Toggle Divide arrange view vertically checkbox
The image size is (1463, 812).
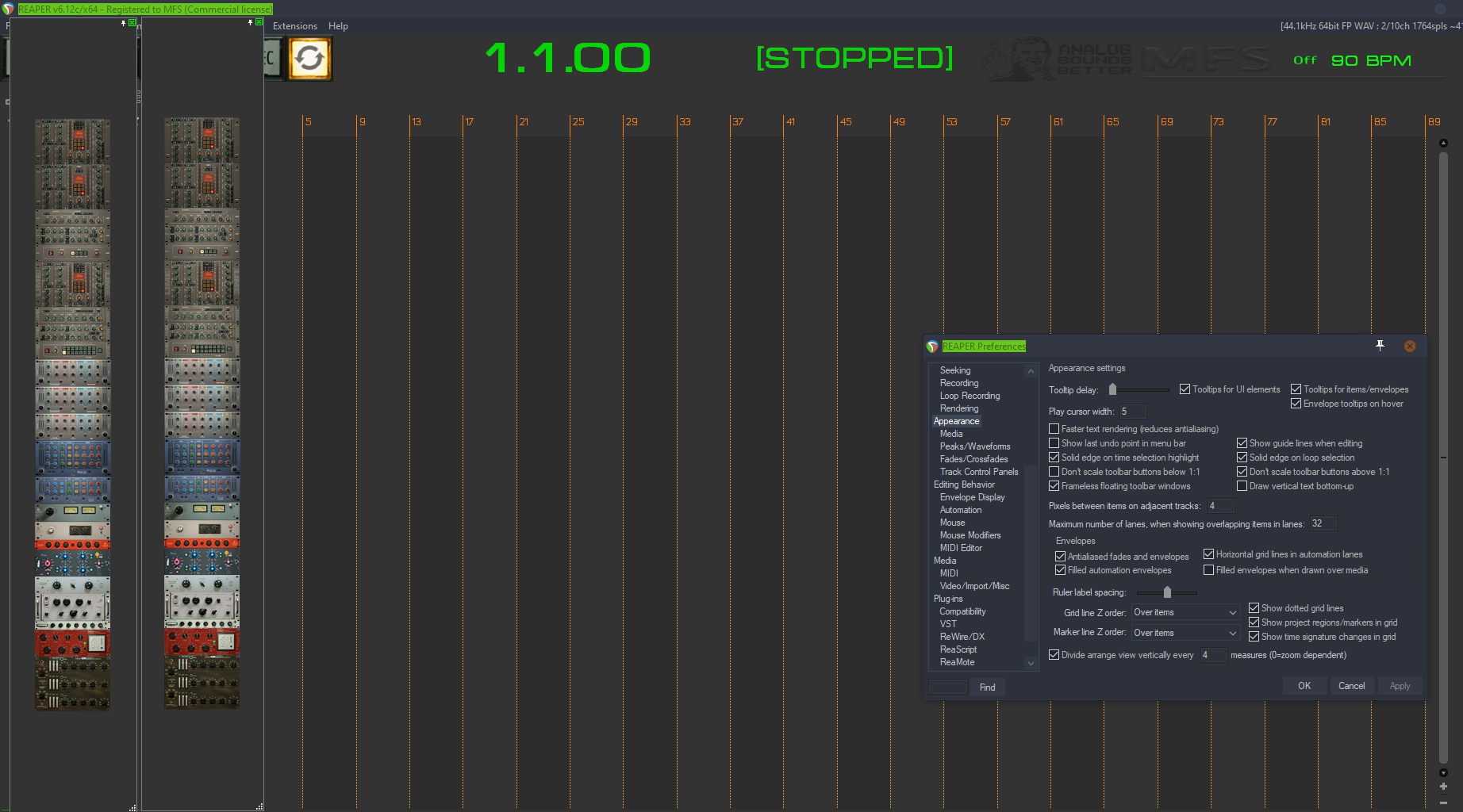click(x=1054, y=655)
